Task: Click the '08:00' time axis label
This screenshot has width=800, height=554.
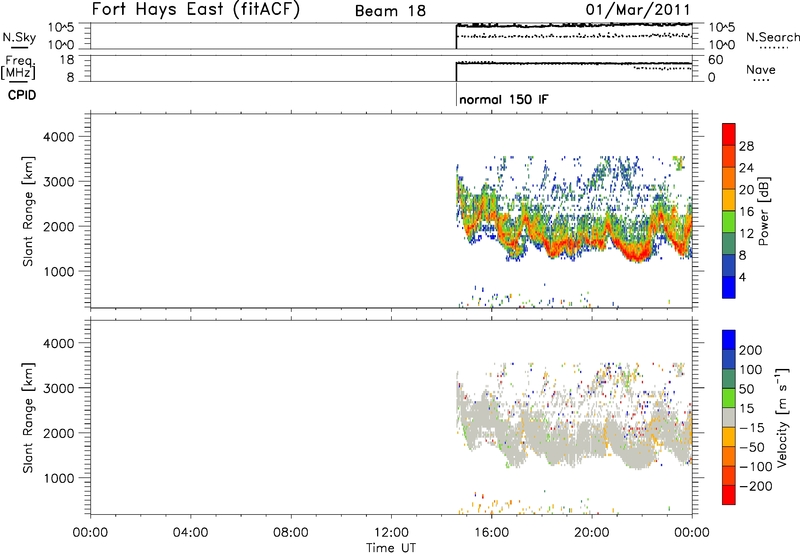Action: (x=291, y=533)
